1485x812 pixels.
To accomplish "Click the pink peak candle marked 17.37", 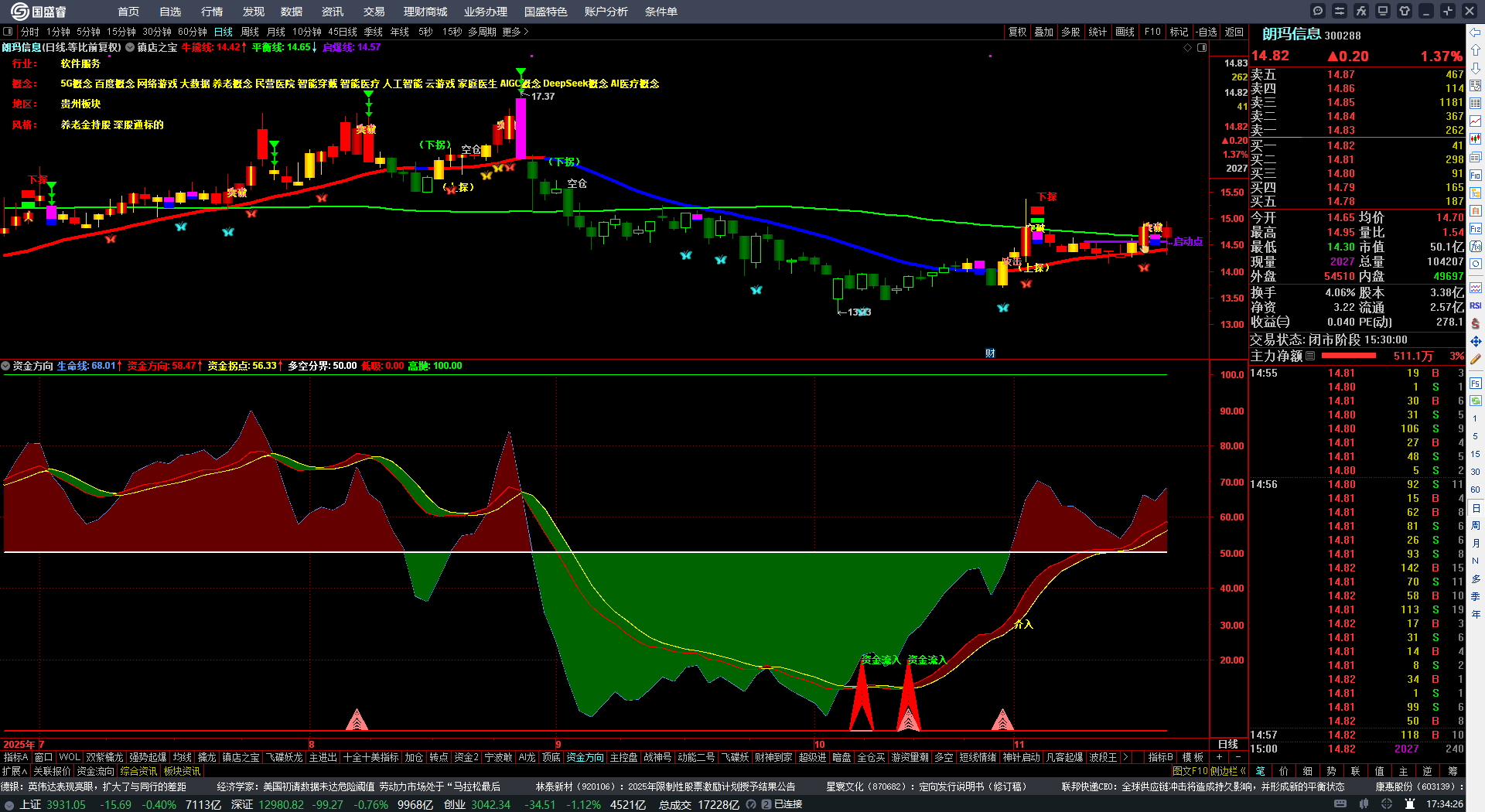I will 521,128.
